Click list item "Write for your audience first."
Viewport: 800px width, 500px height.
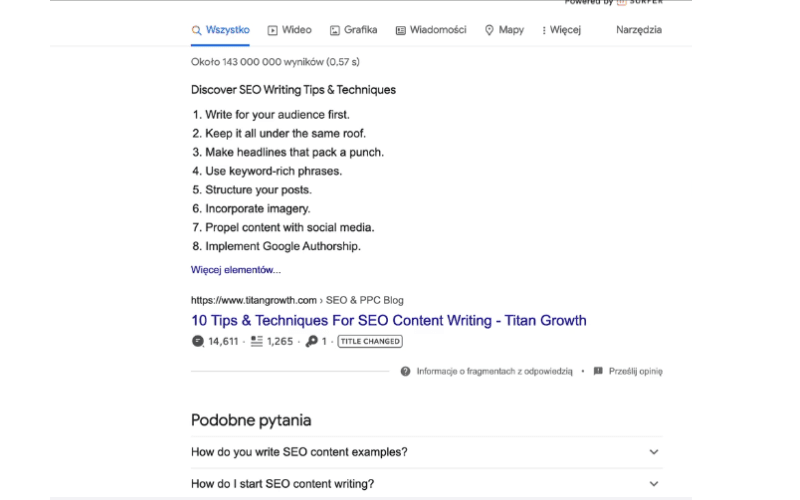[x=277, y=115]
